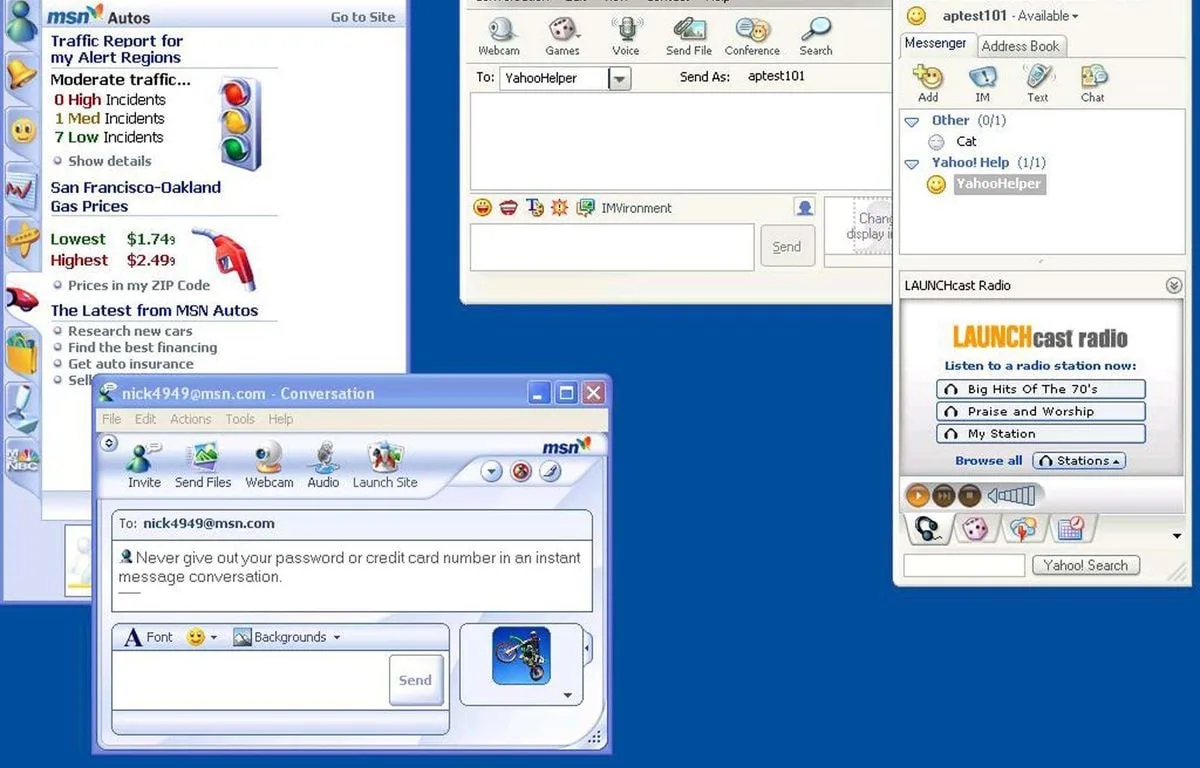Play LAUNCHcast radio

click(x=917, y=495)
